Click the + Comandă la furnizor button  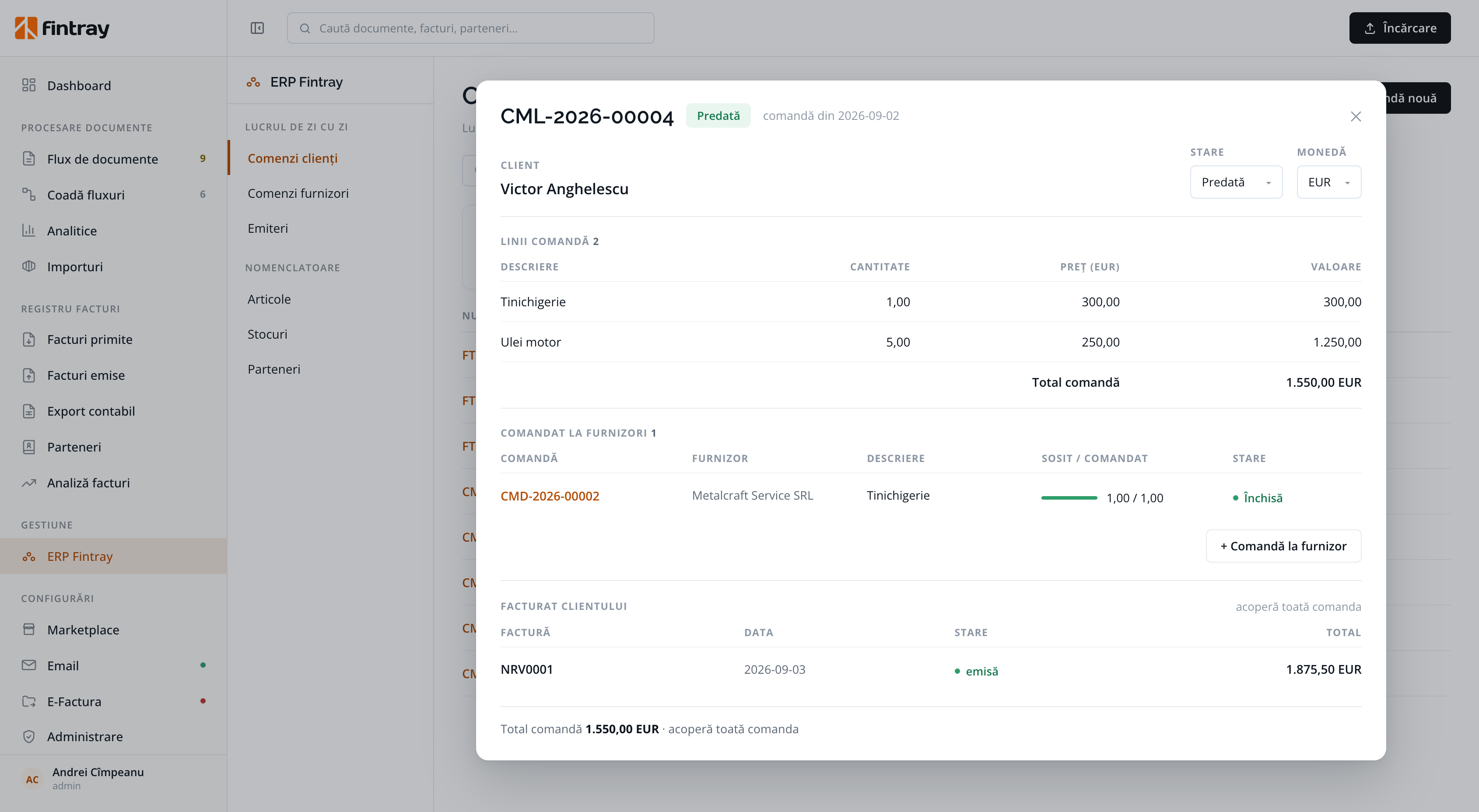1283,546
